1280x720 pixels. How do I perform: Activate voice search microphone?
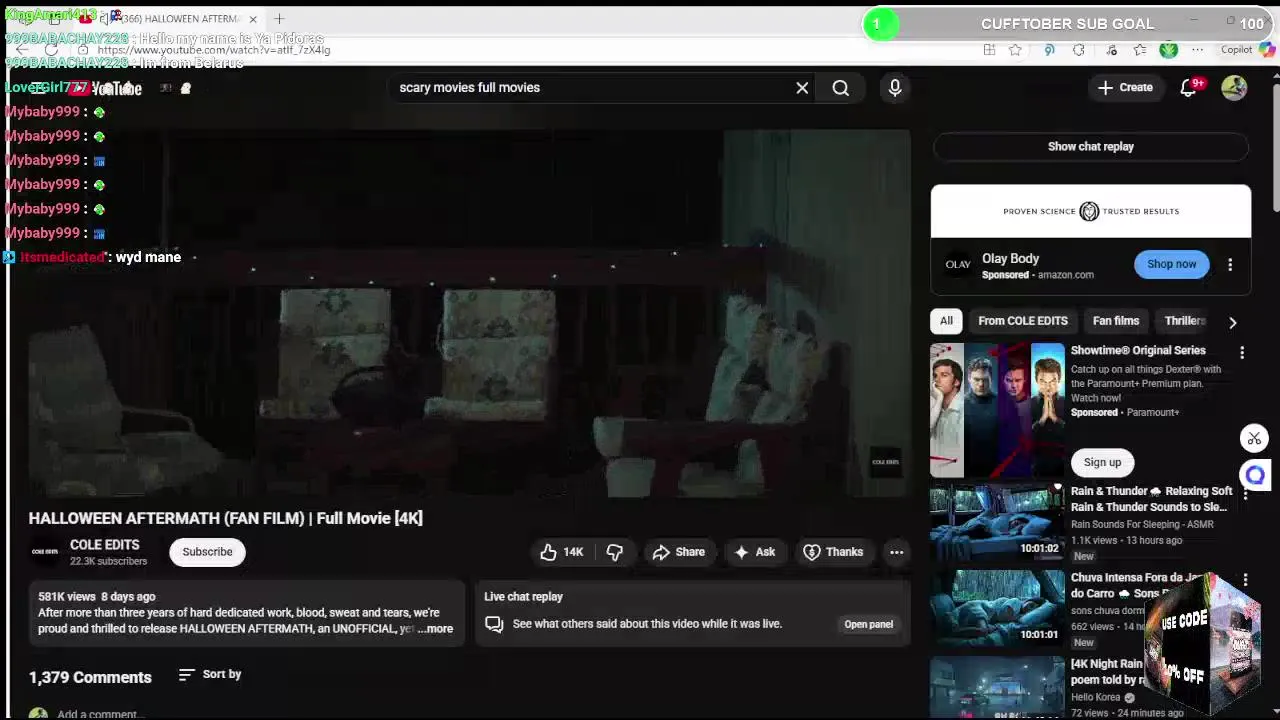pyautogui.click(x=895, y=88)
